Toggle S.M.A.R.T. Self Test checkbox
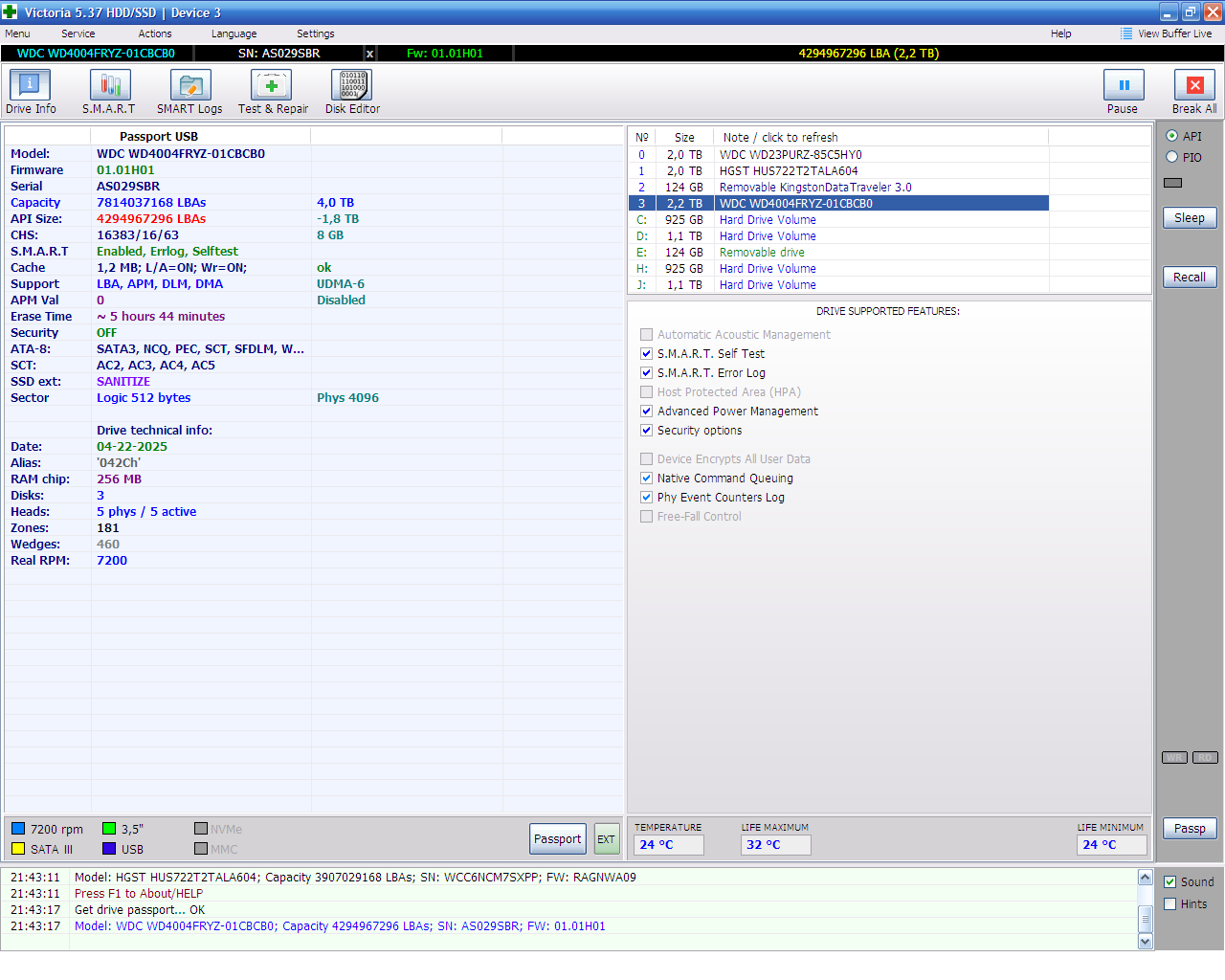This screenshot has width=1225, height=980. [x=647, y=354]
